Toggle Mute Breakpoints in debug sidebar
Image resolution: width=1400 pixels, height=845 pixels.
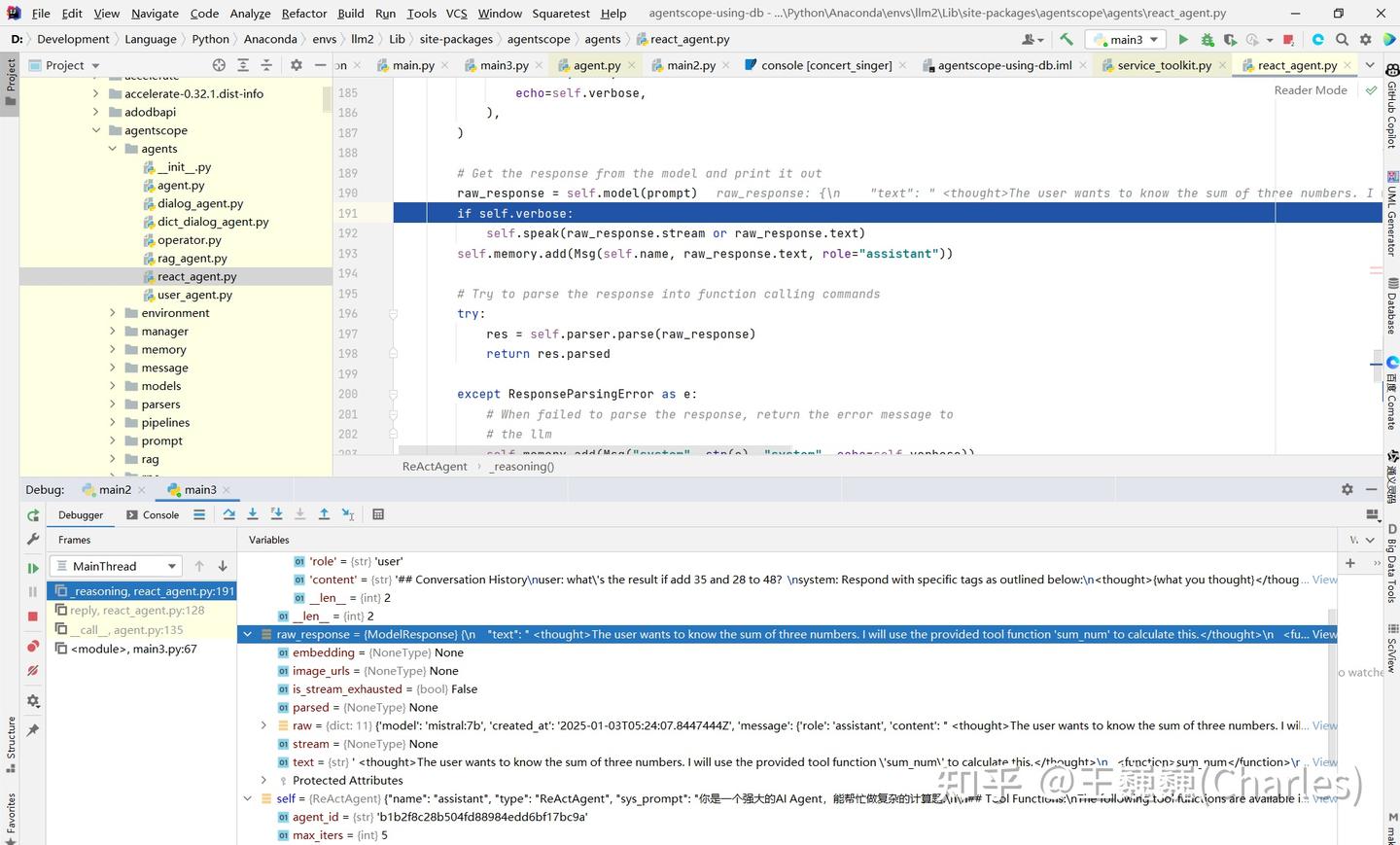tap(33, 671)
